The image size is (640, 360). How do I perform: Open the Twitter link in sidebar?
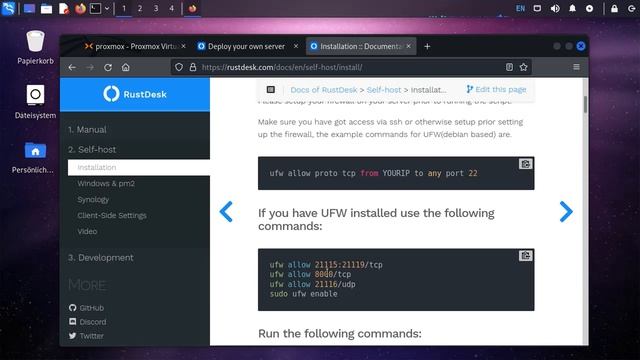[x=86, y=336]
